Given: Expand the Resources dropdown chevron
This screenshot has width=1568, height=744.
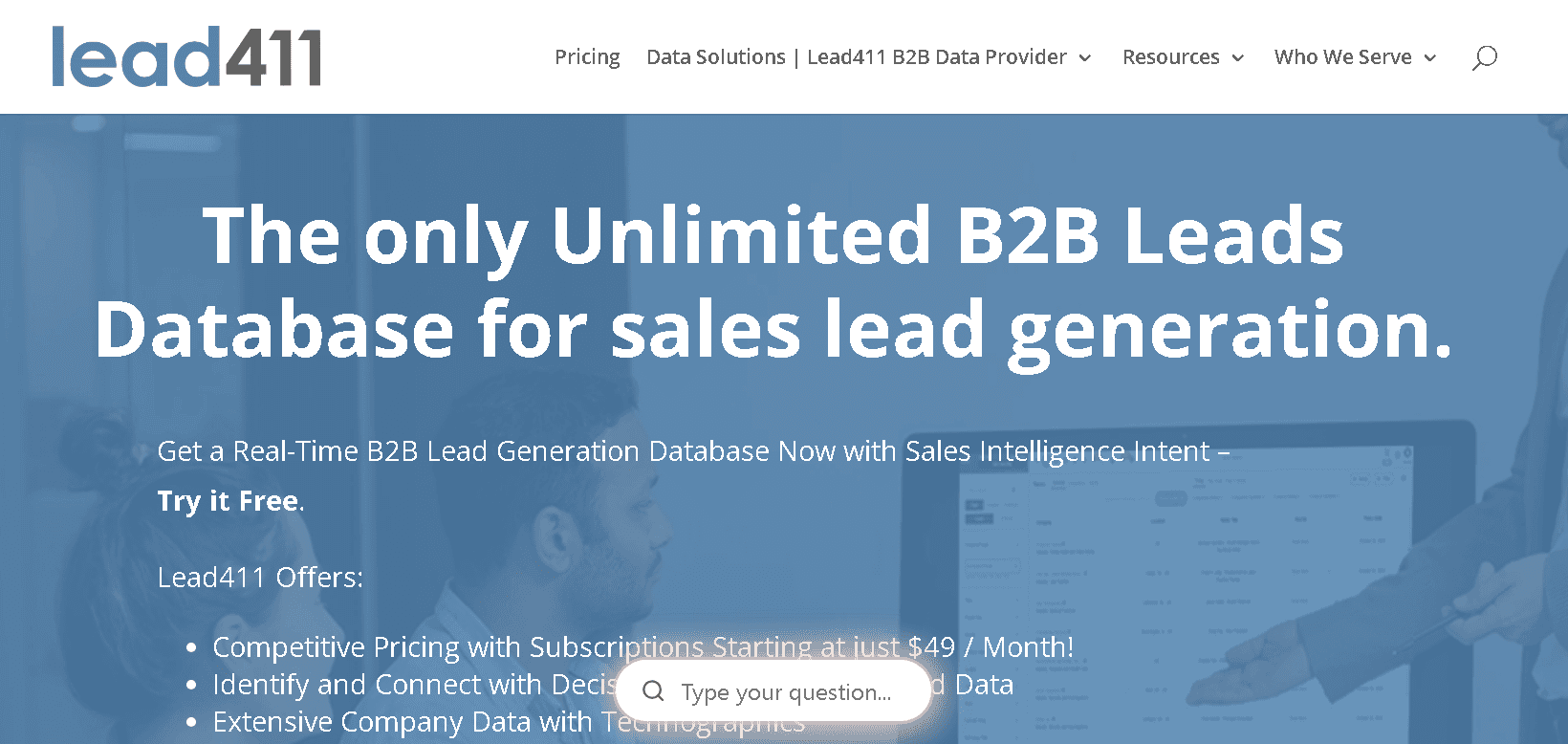Looking at the screenshot, I should (1239, 57).
